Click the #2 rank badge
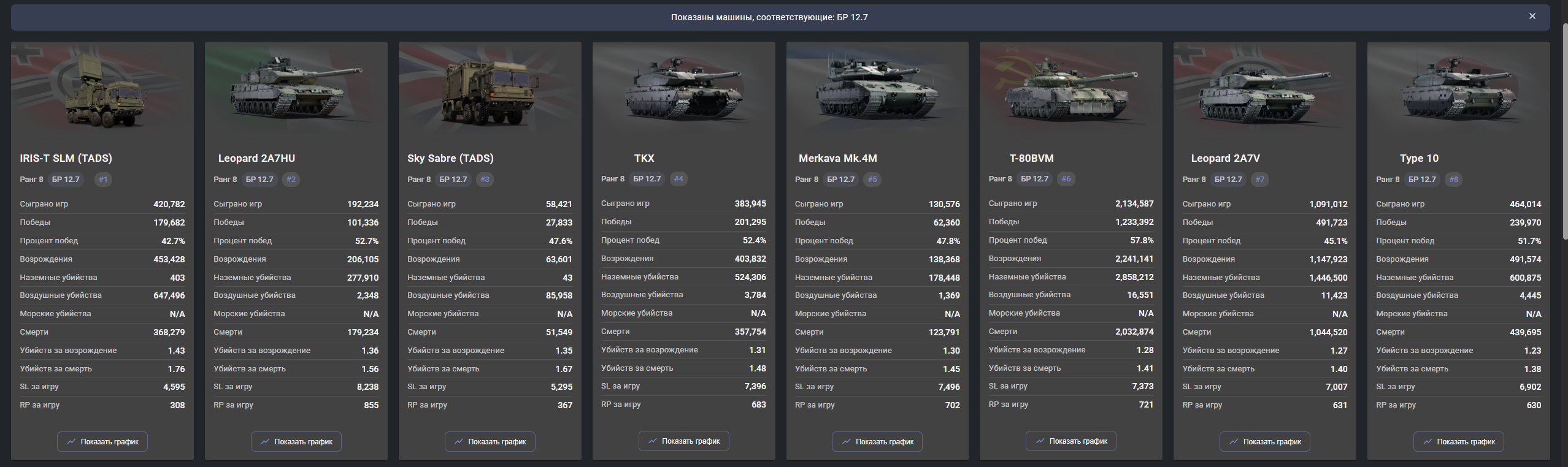Screen dimensions: 1568x467 pyautogui.click(x=291, y=180)
